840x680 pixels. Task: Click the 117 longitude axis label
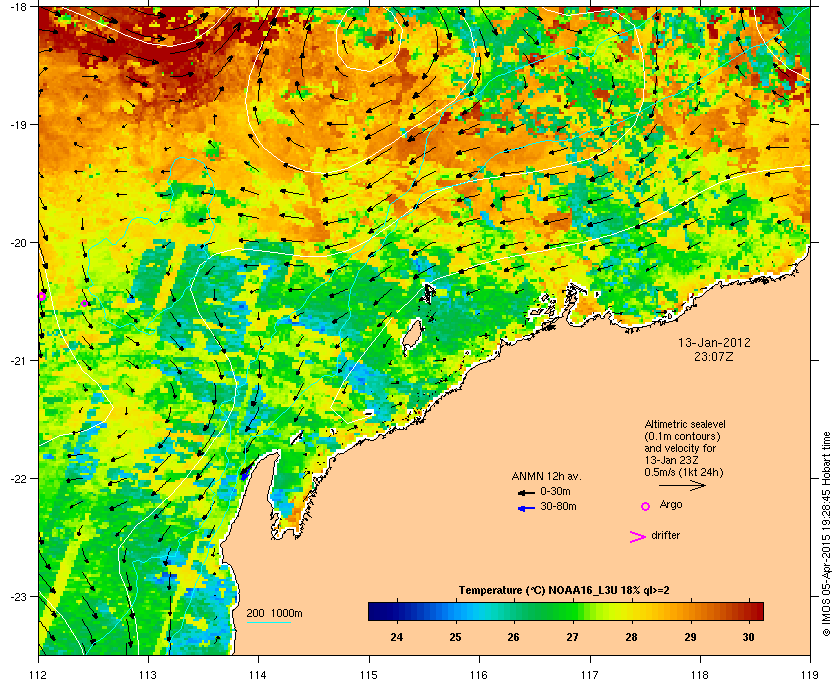[x=590, y=674]
